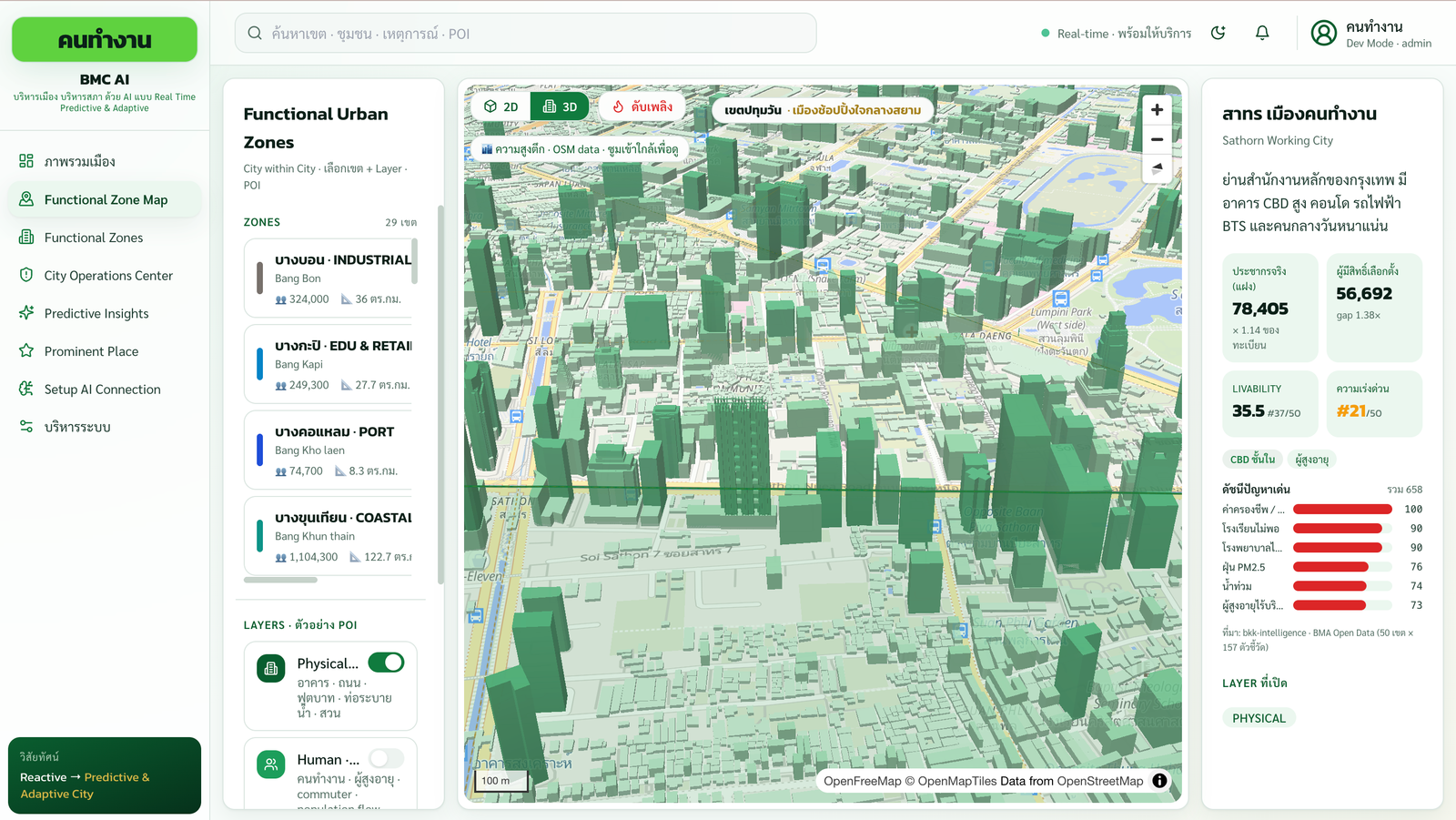Image resolution: width=1456 pixels, height=820 pixels.
Task: Zoom in on the map
Action: point(1157,110)
